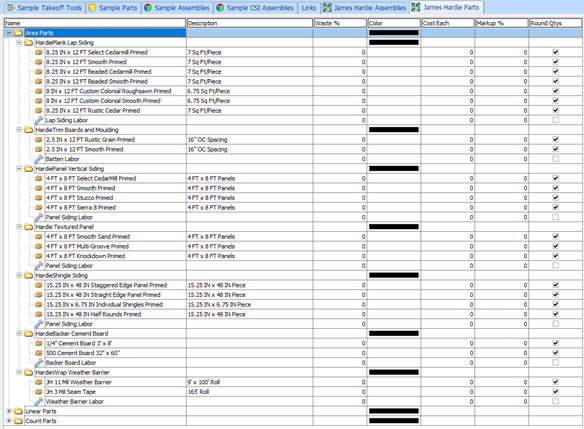Image resolution: width=584 pixels, height=429 pixels.
Task: Toggle Round Qtys for 8 IN Custom Colonial Roughsawn
Action: 555,91
